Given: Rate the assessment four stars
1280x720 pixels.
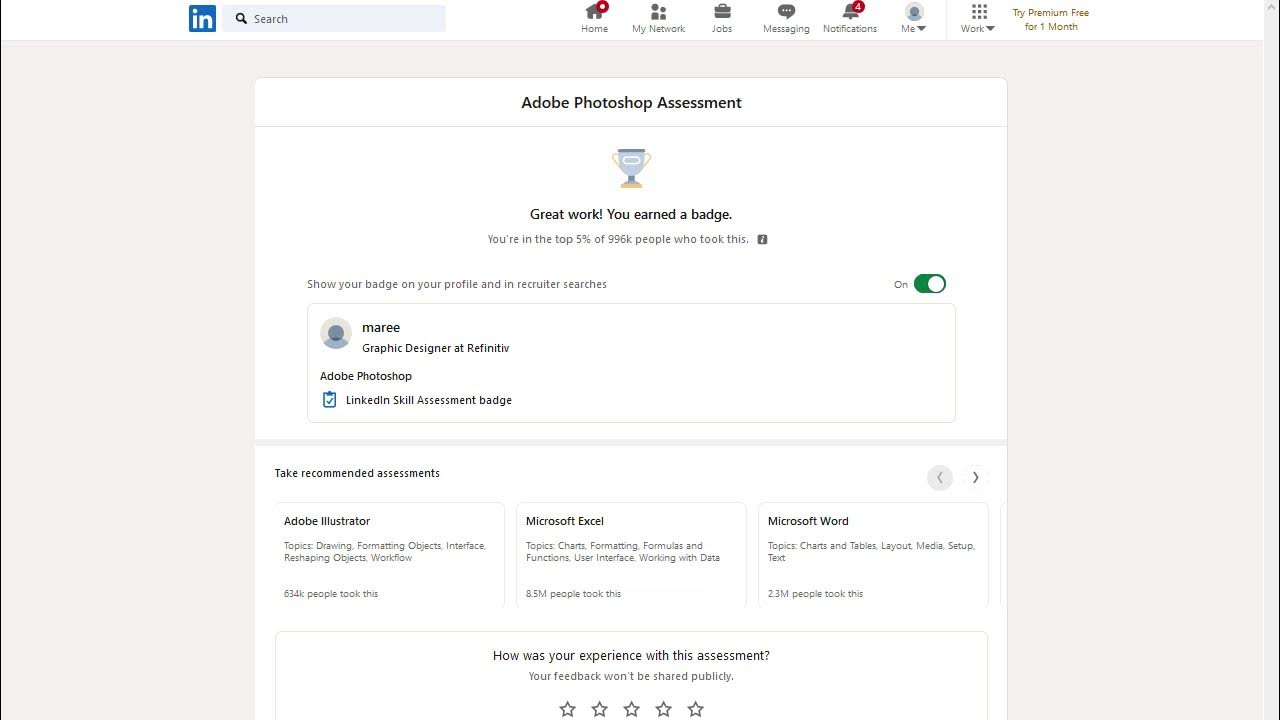Looking at the screenshot, I should click(664, 709).
